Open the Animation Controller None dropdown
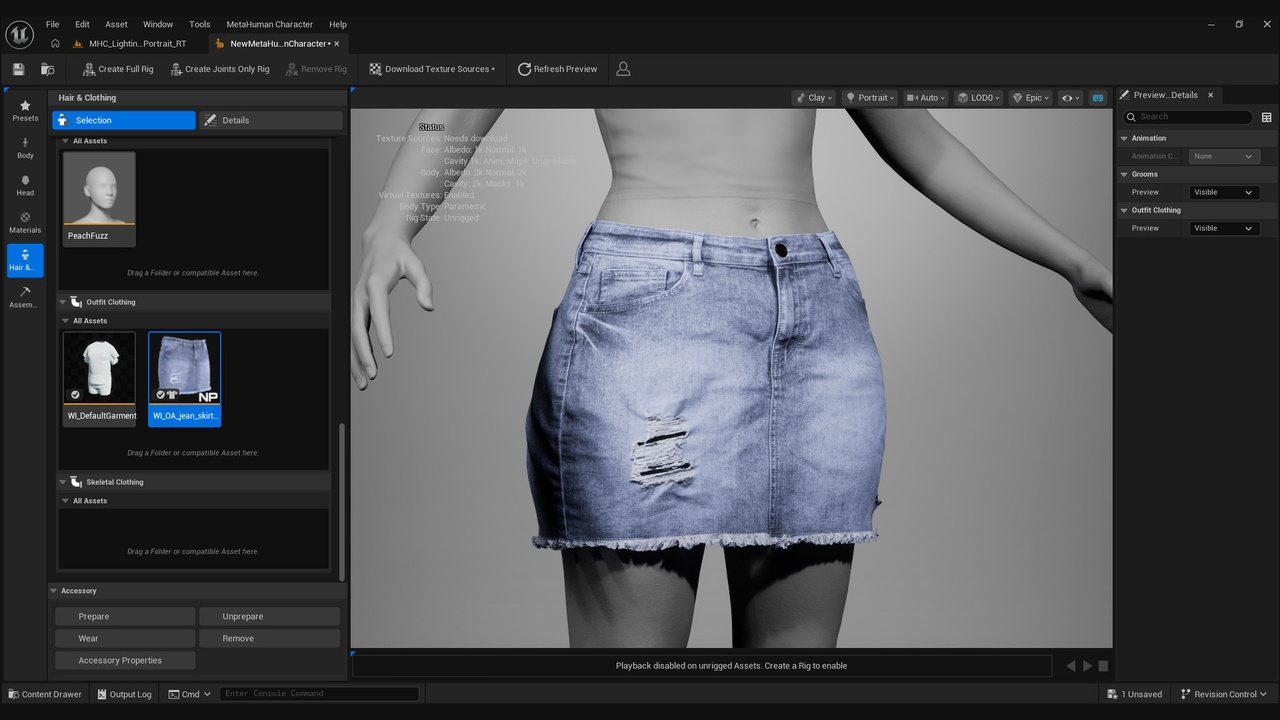Screen dimensions: 1280x720 coord(1223,156)
